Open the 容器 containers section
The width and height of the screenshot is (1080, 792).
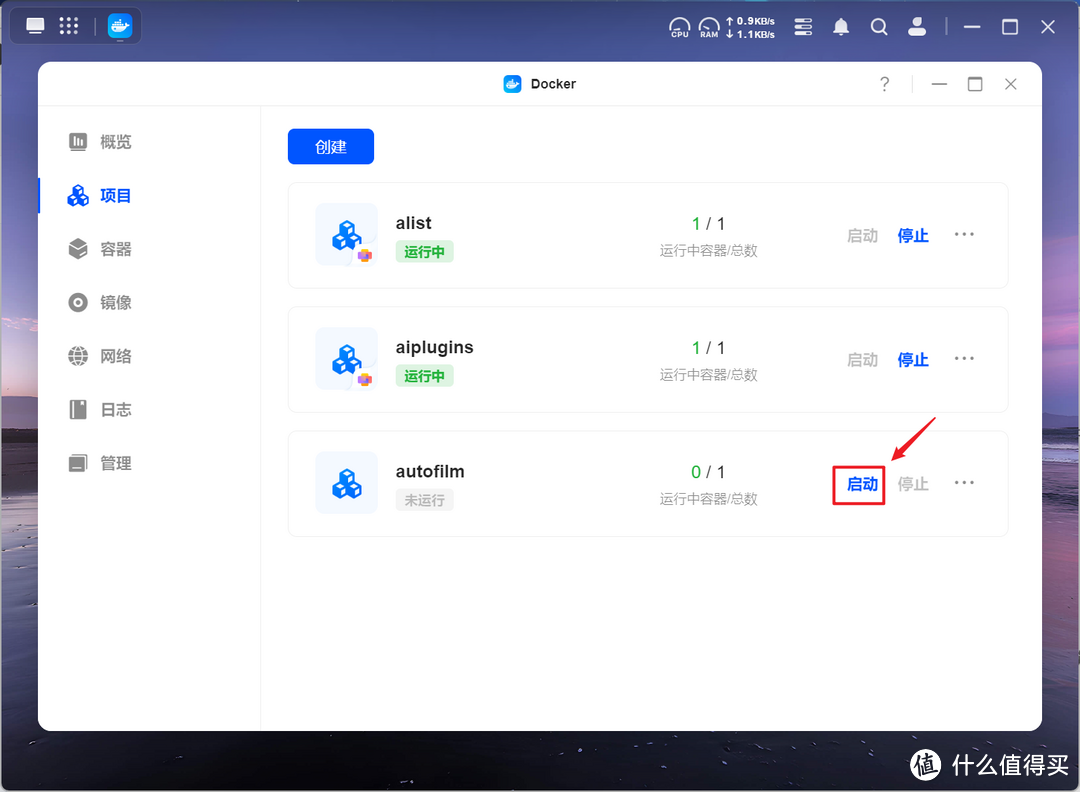115,249
